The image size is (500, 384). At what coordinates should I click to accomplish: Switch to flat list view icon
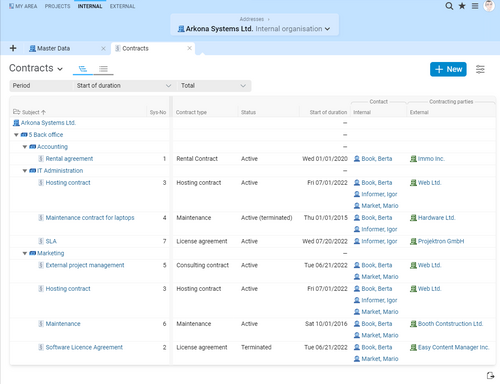[103, 69]
